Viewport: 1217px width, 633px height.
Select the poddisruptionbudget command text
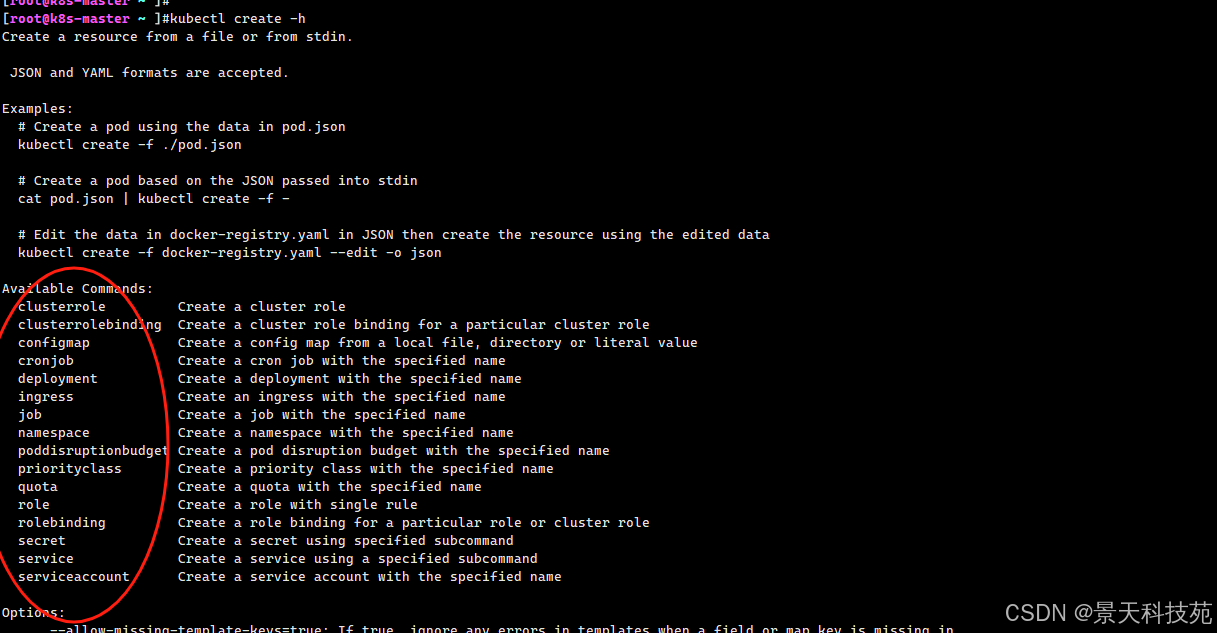coord(93,451)
